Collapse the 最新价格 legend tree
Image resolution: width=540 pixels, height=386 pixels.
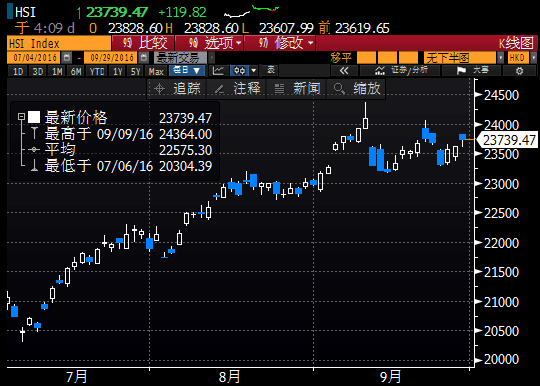pyautogui.click(x=21, y=117)
